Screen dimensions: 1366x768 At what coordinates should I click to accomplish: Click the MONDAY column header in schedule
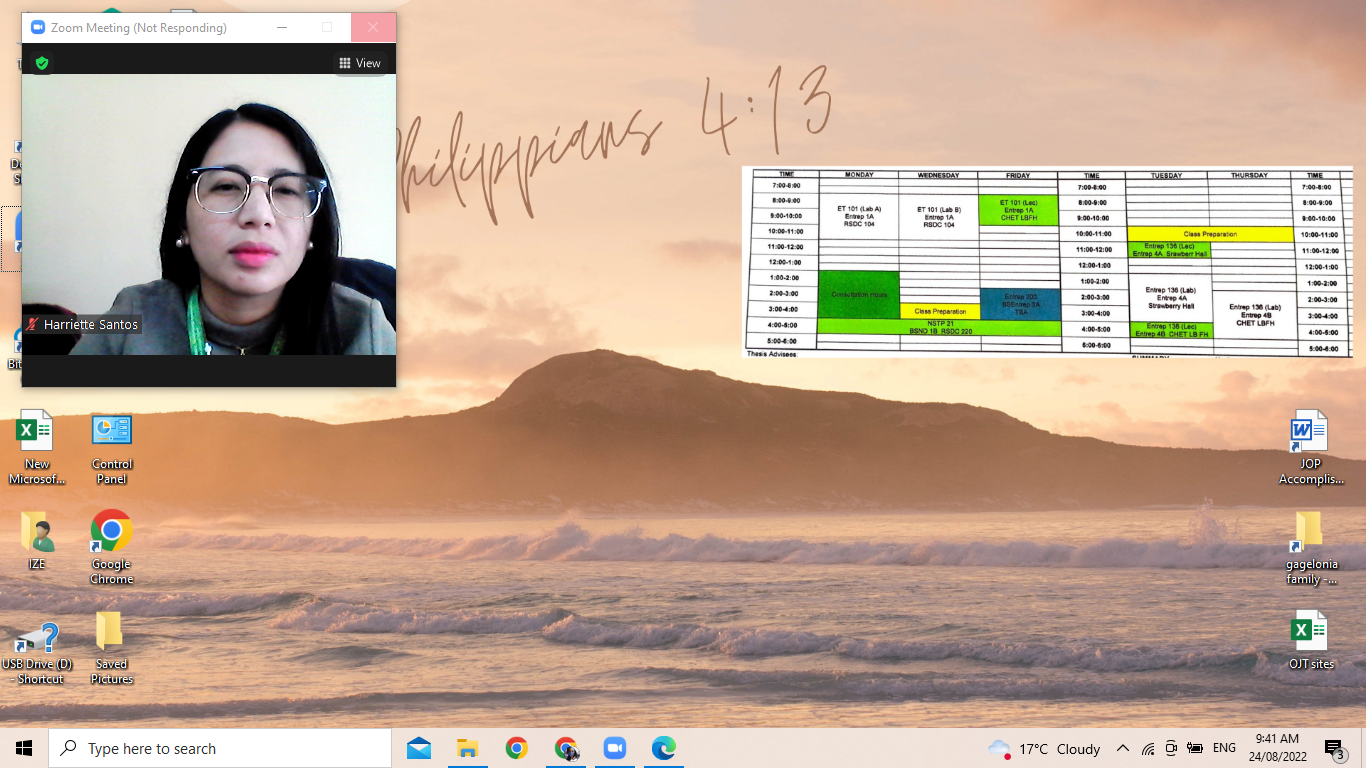[859, 175]
